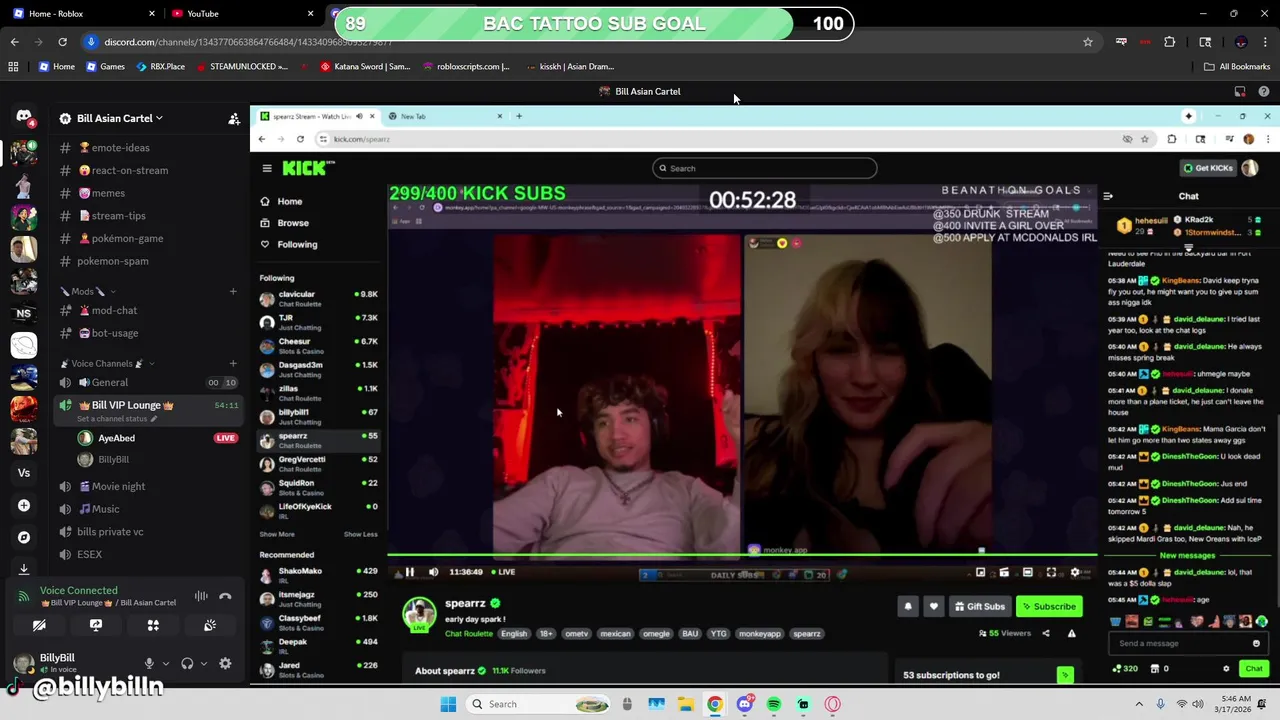This screenshot has height=720, width=1280.
Task: Mute the Discord microphone
Action: tap(149, 663)
